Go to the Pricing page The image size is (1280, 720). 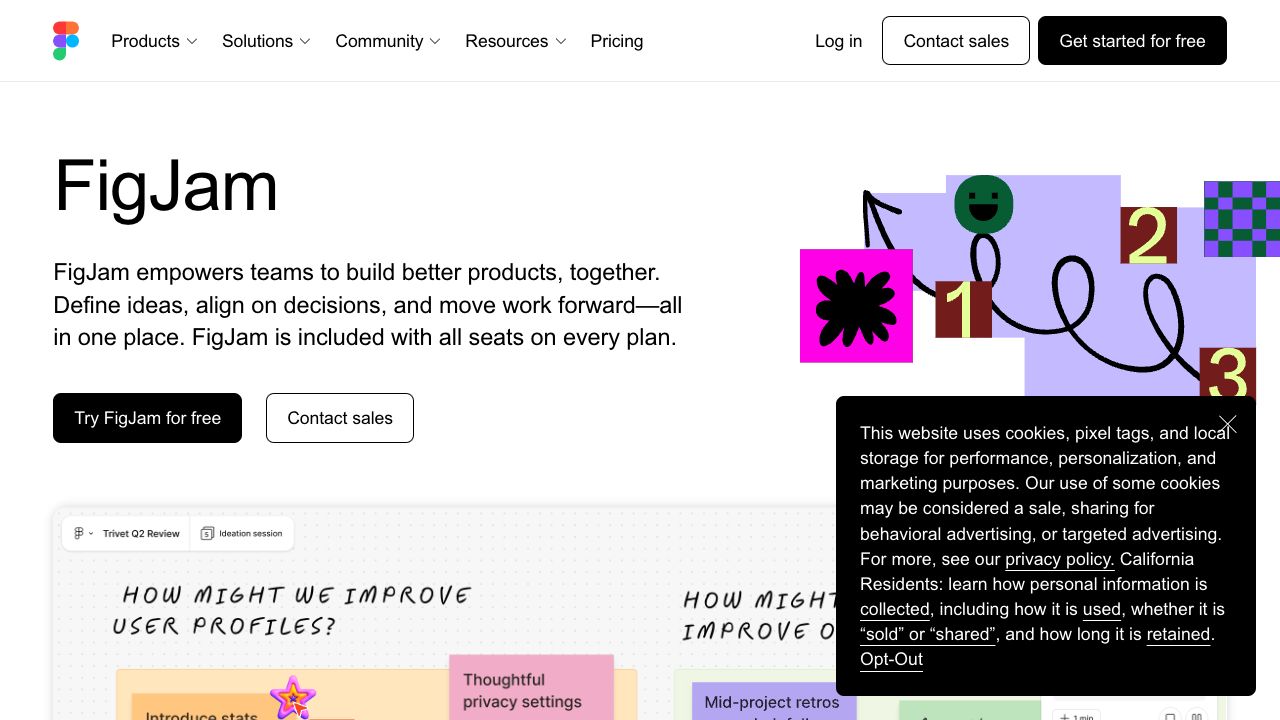click(x=617, y=41)
